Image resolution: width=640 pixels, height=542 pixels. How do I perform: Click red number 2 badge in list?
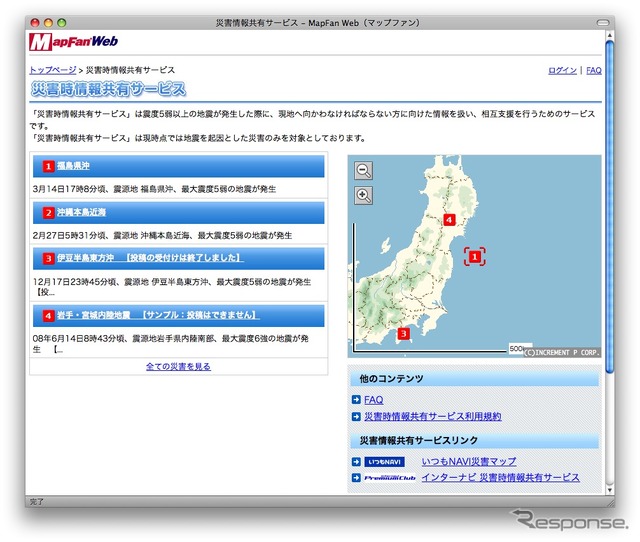(x=48, y=213)
